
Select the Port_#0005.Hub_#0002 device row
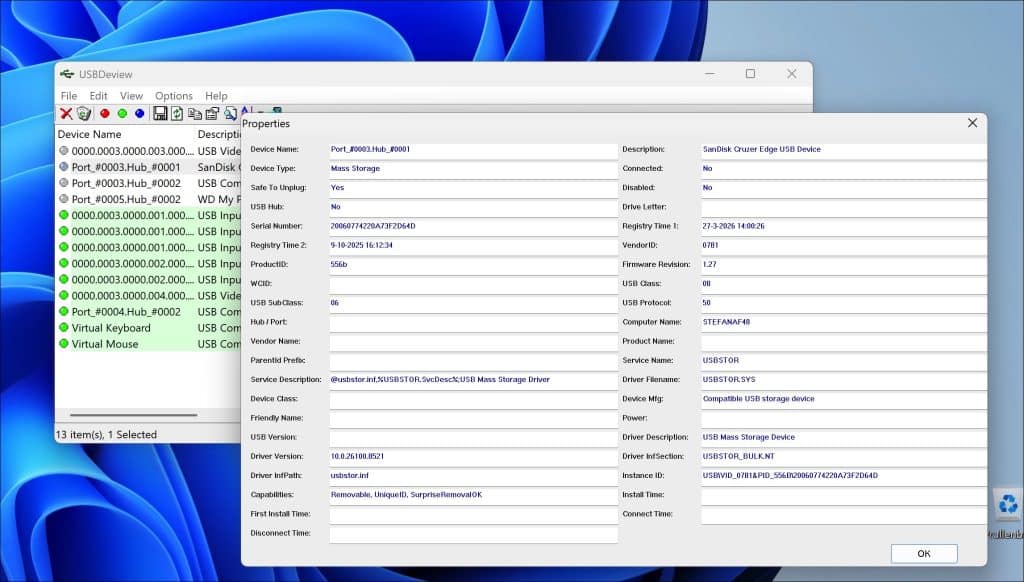pyautogui.click(x=148, y=199)
